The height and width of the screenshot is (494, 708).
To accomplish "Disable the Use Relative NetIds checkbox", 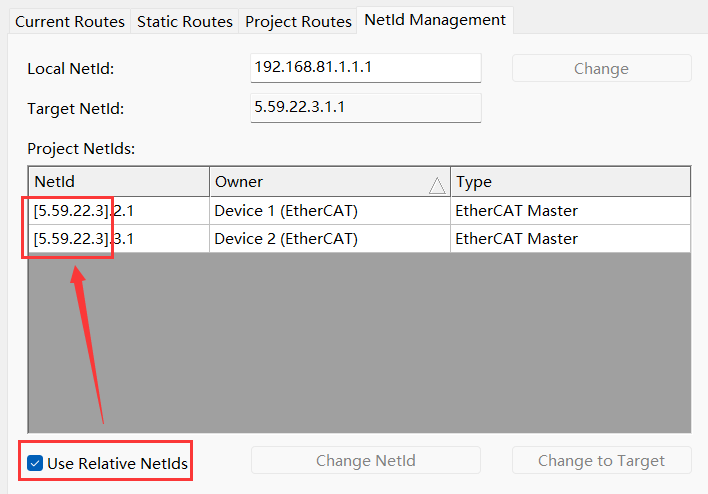I will coord(35,463).
